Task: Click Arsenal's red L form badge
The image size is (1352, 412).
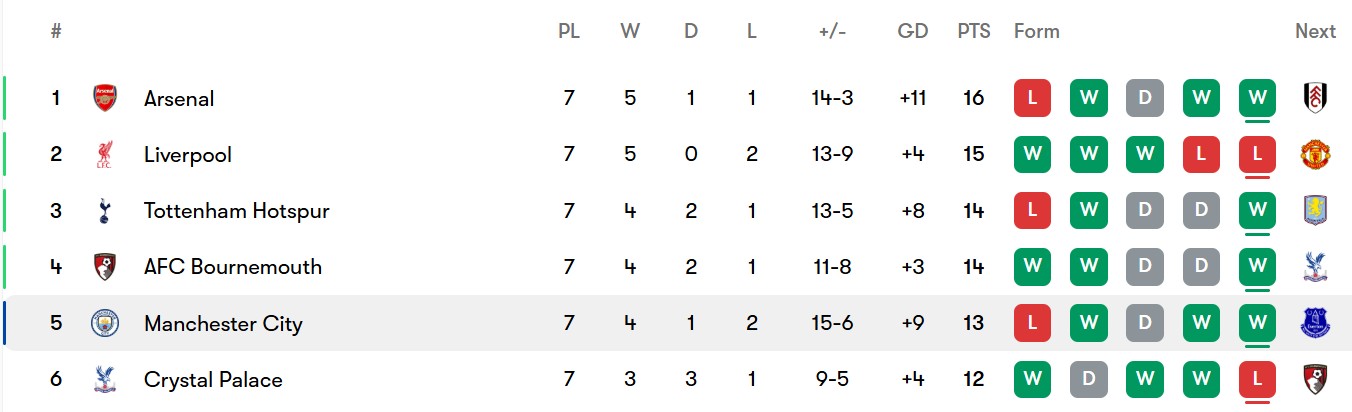Action: pyautogui.click(x=1032, y=98)
